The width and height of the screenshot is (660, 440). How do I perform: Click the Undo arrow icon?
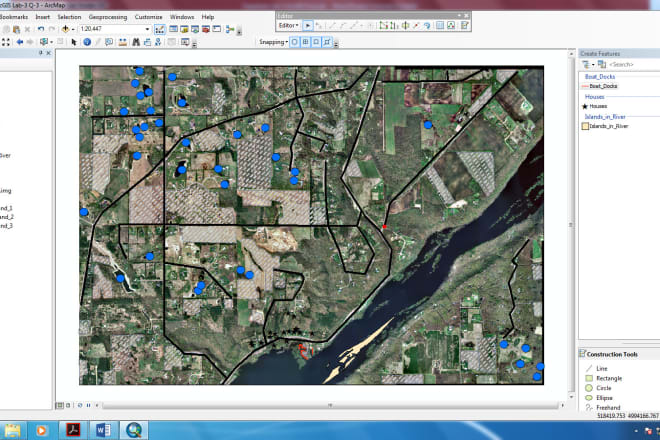click(41, 29)
